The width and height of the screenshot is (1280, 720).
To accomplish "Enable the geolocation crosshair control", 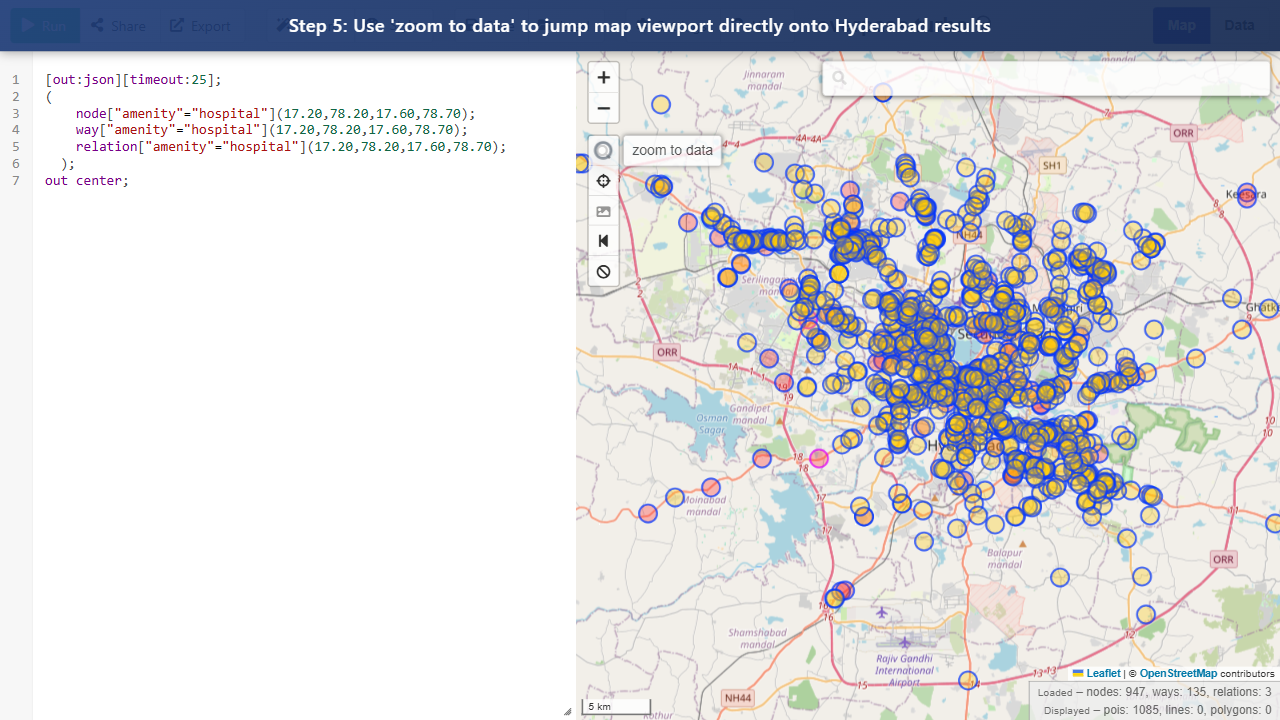I will 603,181.
